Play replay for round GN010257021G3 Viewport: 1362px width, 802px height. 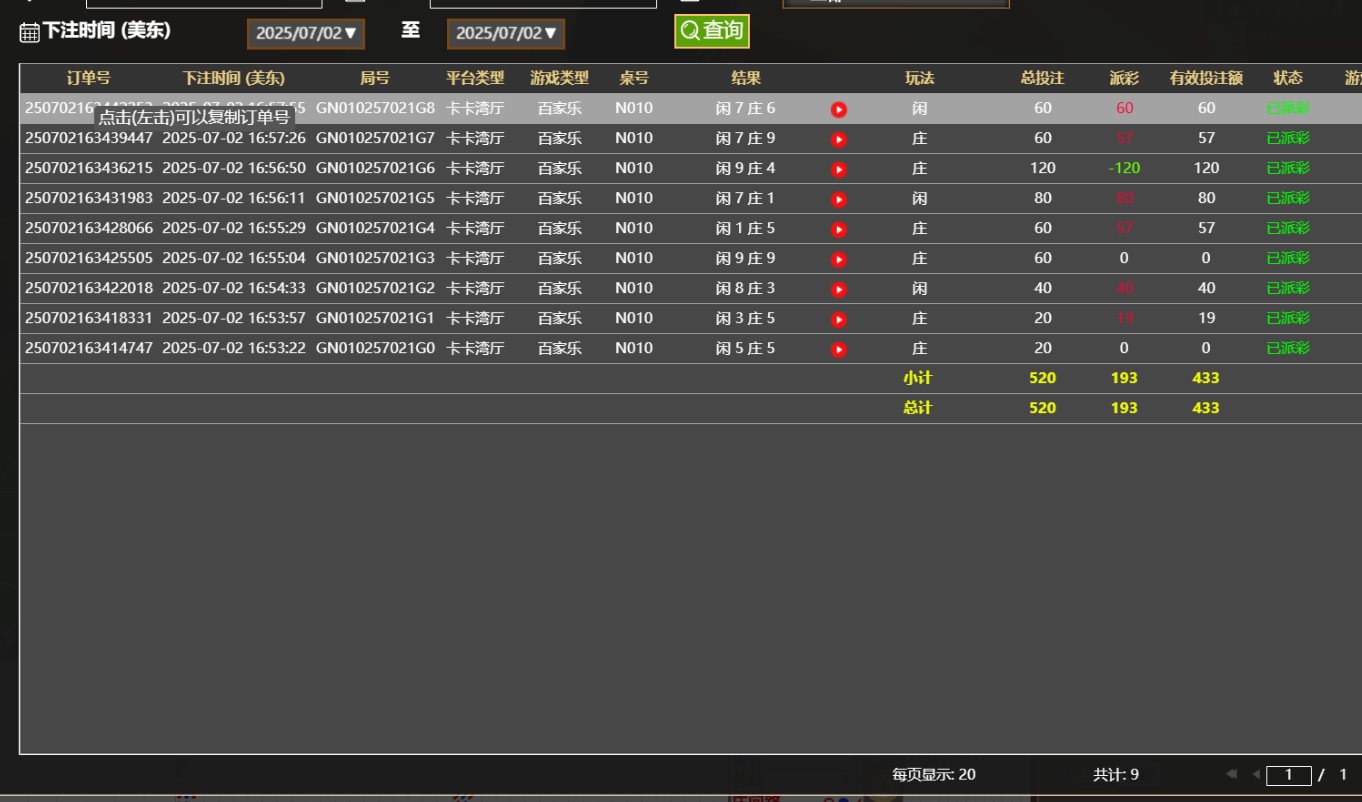point(839,259)
